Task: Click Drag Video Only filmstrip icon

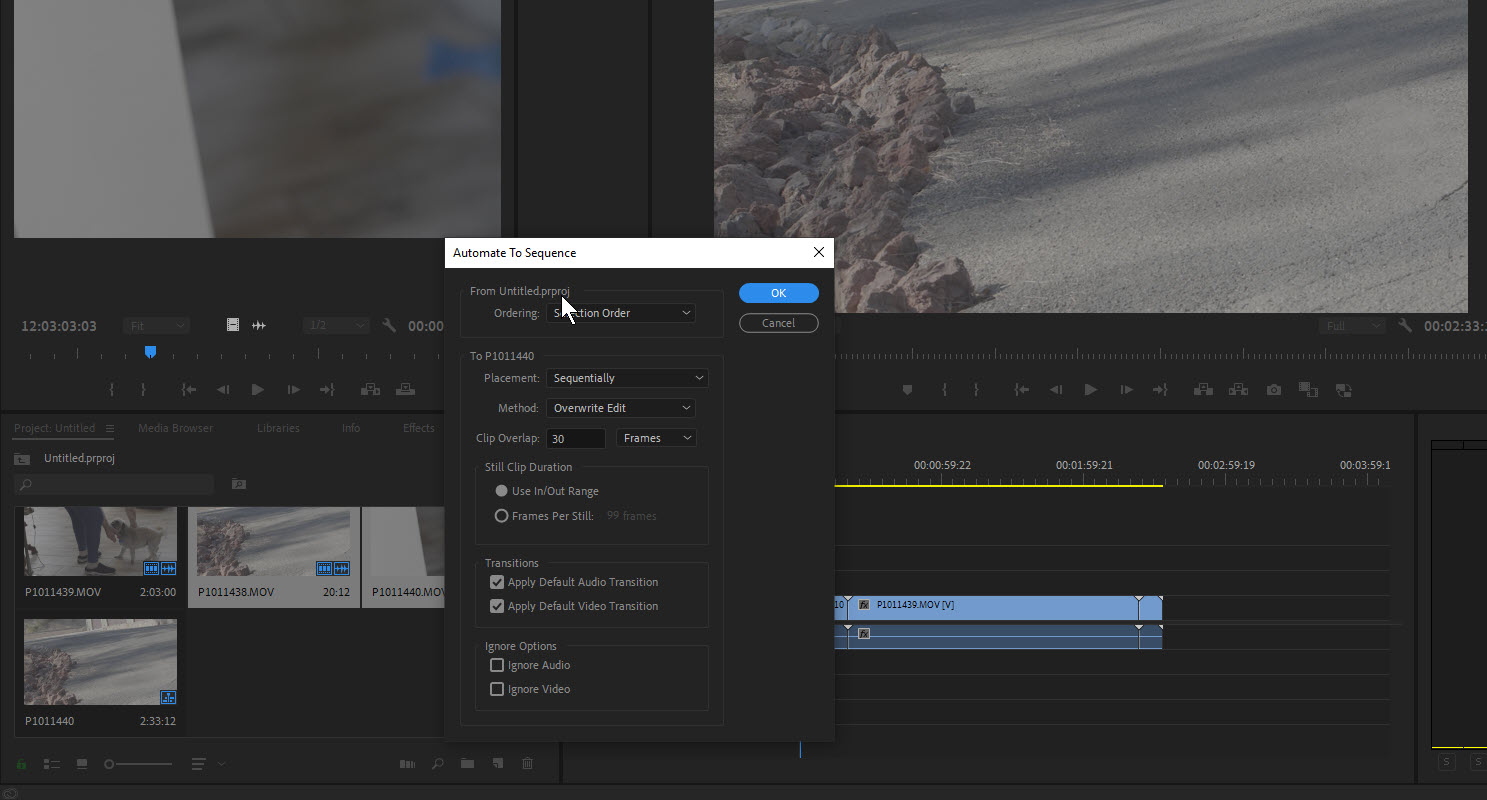Action: point(232,325)
